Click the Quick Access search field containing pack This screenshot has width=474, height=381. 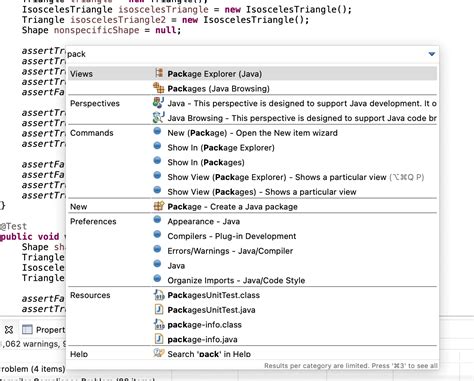coord(246,54)
